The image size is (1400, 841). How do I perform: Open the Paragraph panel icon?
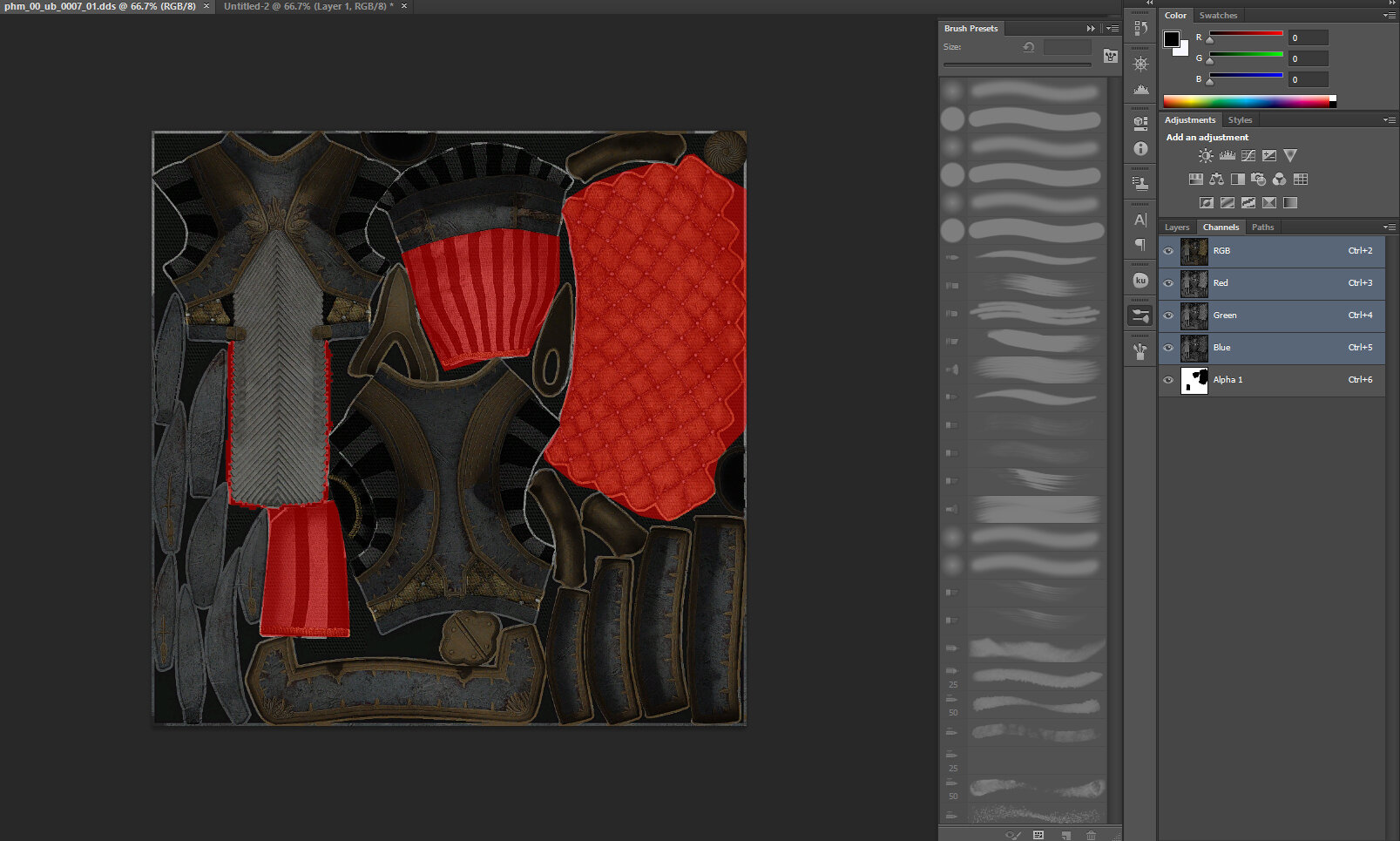point(1140,245)
